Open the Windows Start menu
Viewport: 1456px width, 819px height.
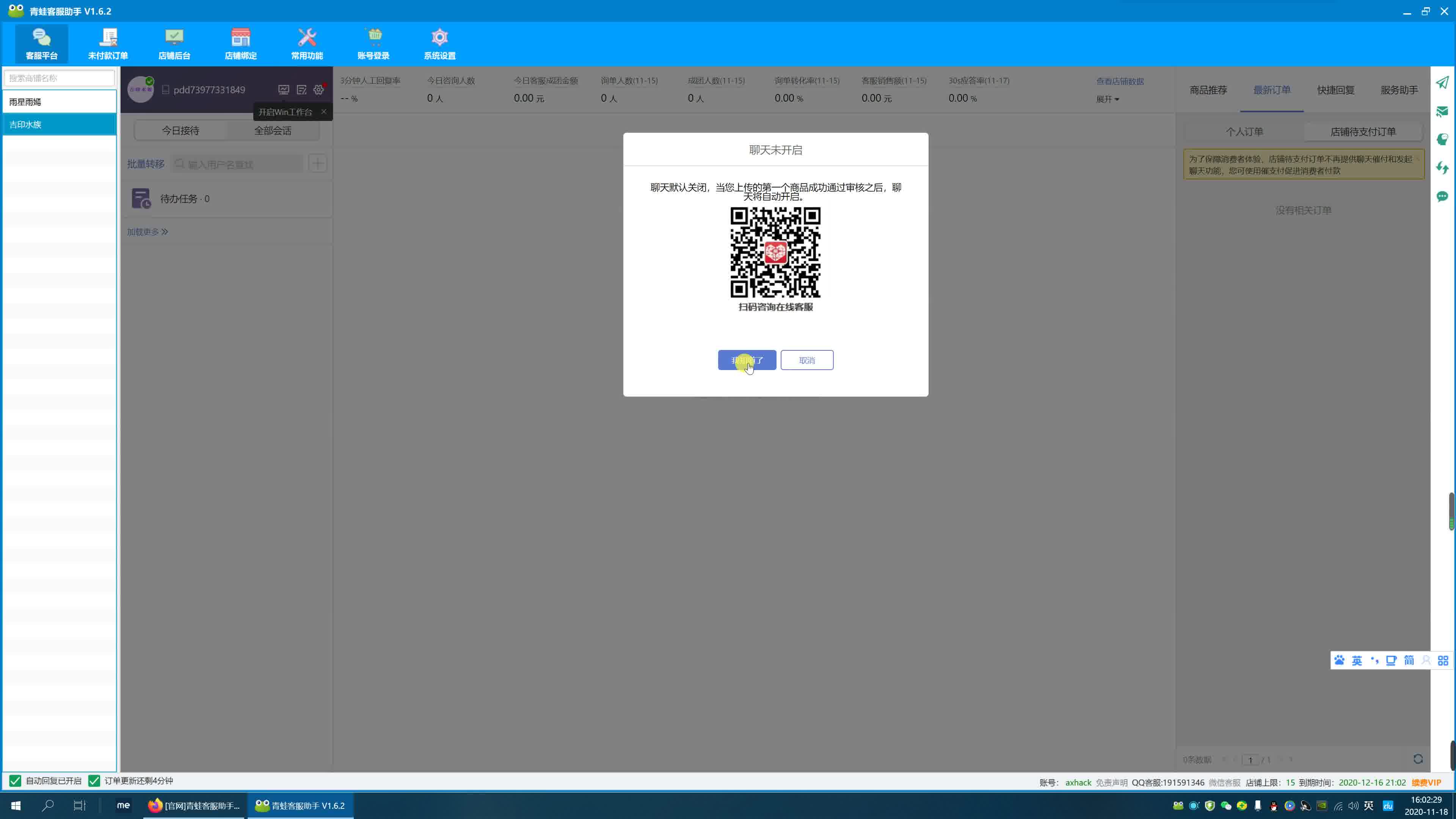pos(16,805)
